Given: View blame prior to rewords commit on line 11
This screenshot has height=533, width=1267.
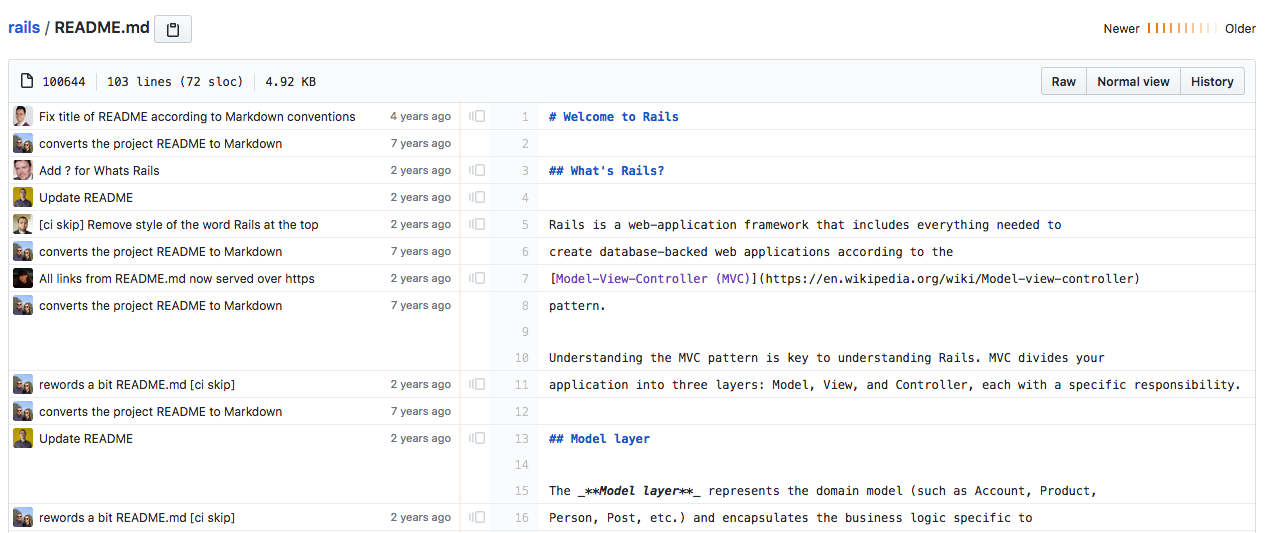Looking at the screenshot, I should [477, 384].
